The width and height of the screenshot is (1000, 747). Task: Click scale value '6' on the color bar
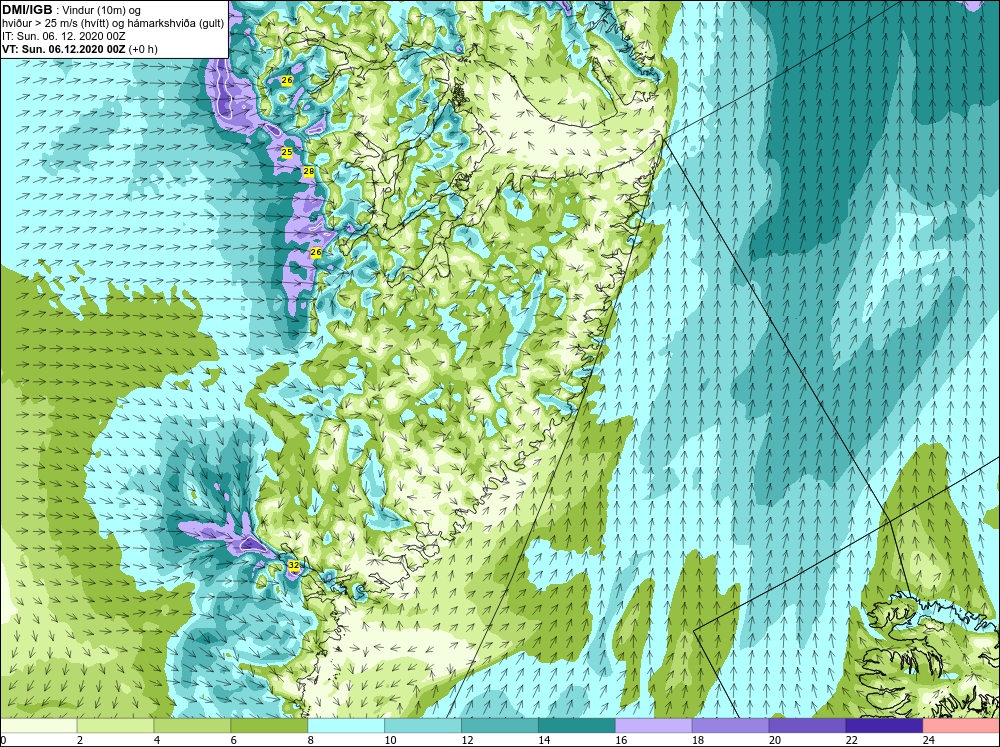[x=233, y=740]
